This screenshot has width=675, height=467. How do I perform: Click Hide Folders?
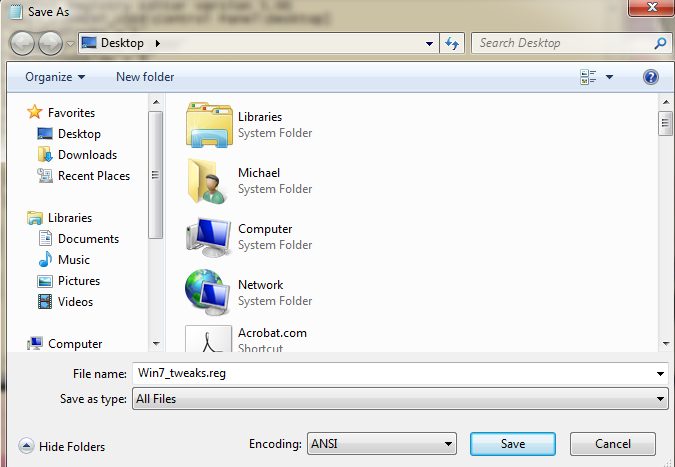click(x=71, y=447)
